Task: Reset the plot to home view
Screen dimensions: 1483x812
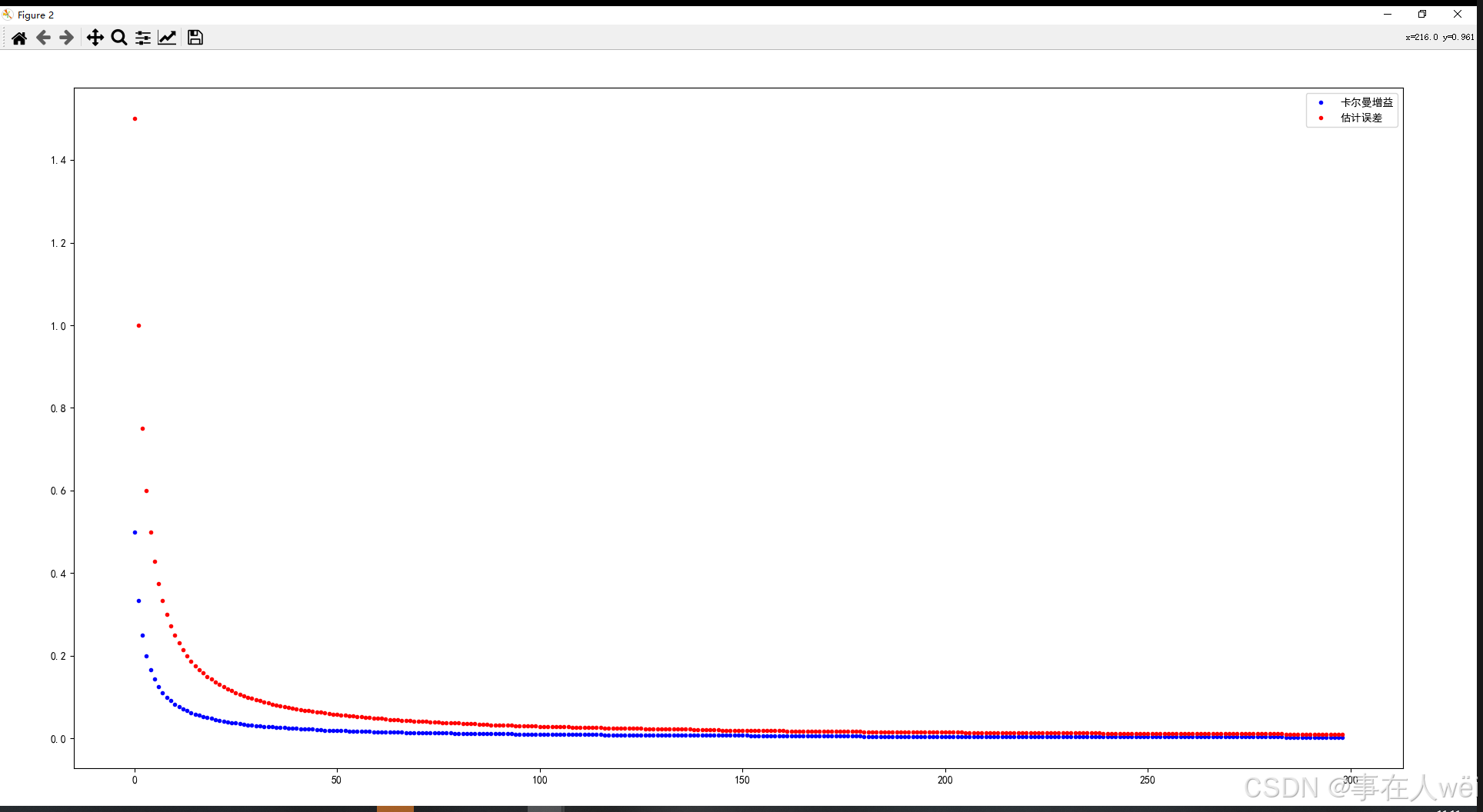Action: 19,38
